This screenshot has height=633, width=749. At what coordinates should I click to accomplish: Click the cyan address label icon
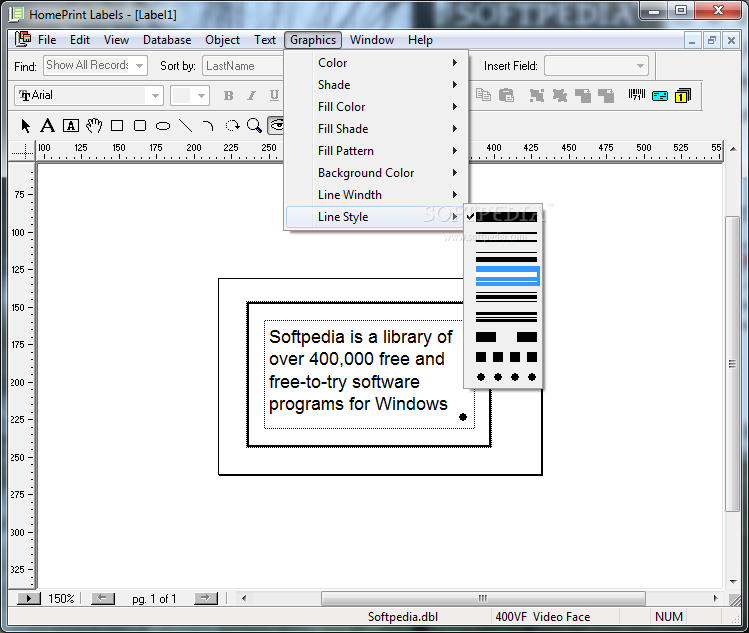pos(660,96)
